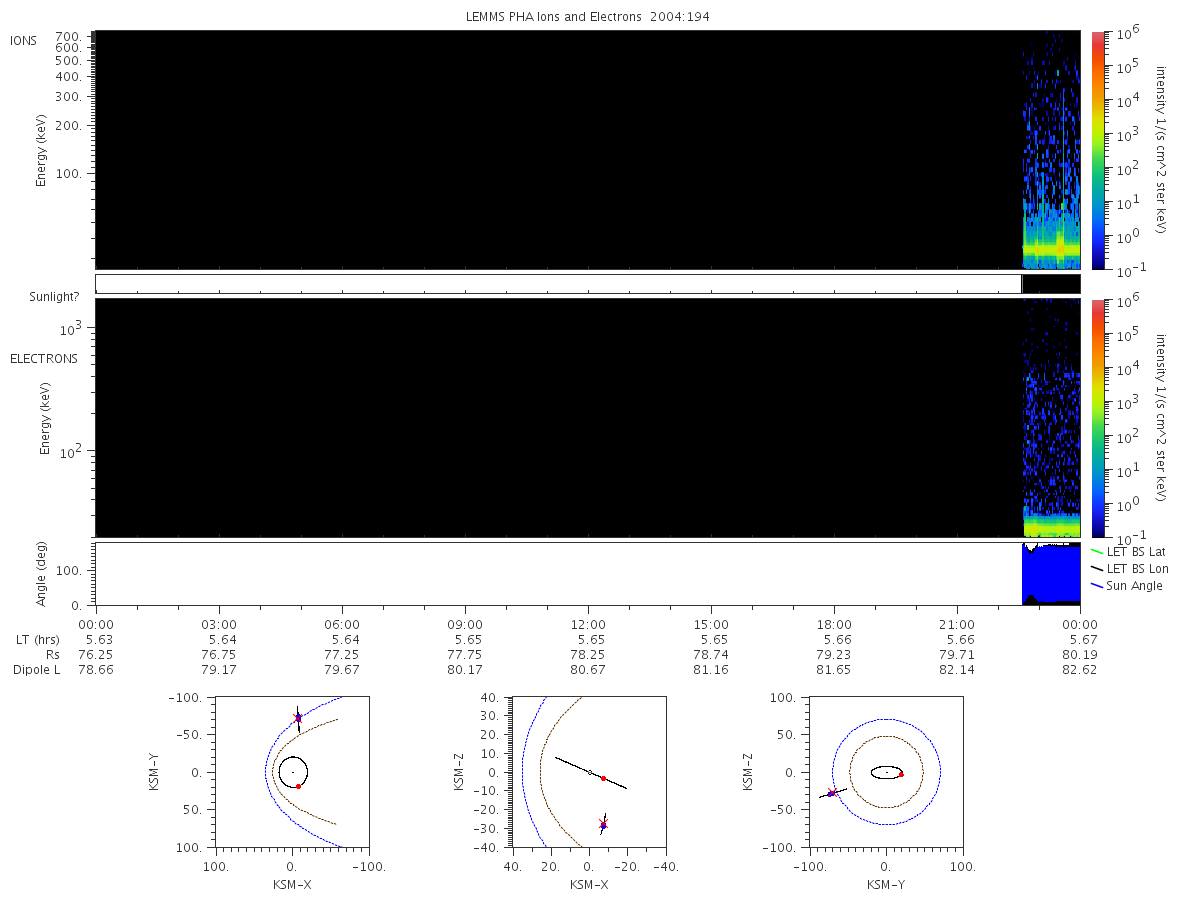1200x900 pixels.
Task: Click the 03:00 time tick label
Action: pos(219,624)
